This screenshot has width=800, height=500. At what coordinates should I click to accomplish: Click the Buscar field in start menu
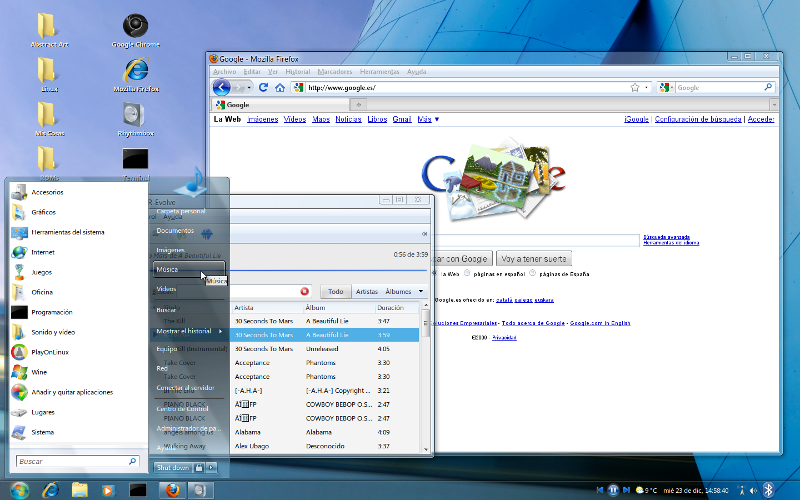point(77,461)
